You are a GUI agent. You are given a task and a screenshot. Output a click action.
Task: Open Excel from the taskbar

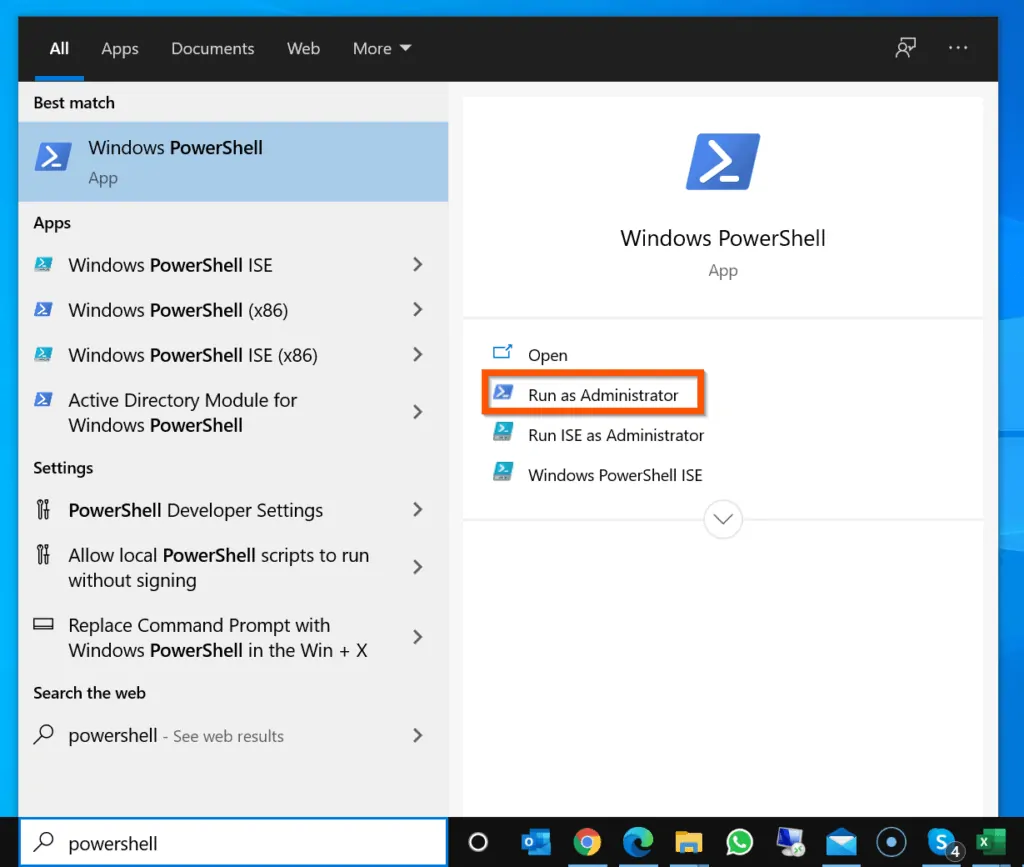(x=991, y=843)
